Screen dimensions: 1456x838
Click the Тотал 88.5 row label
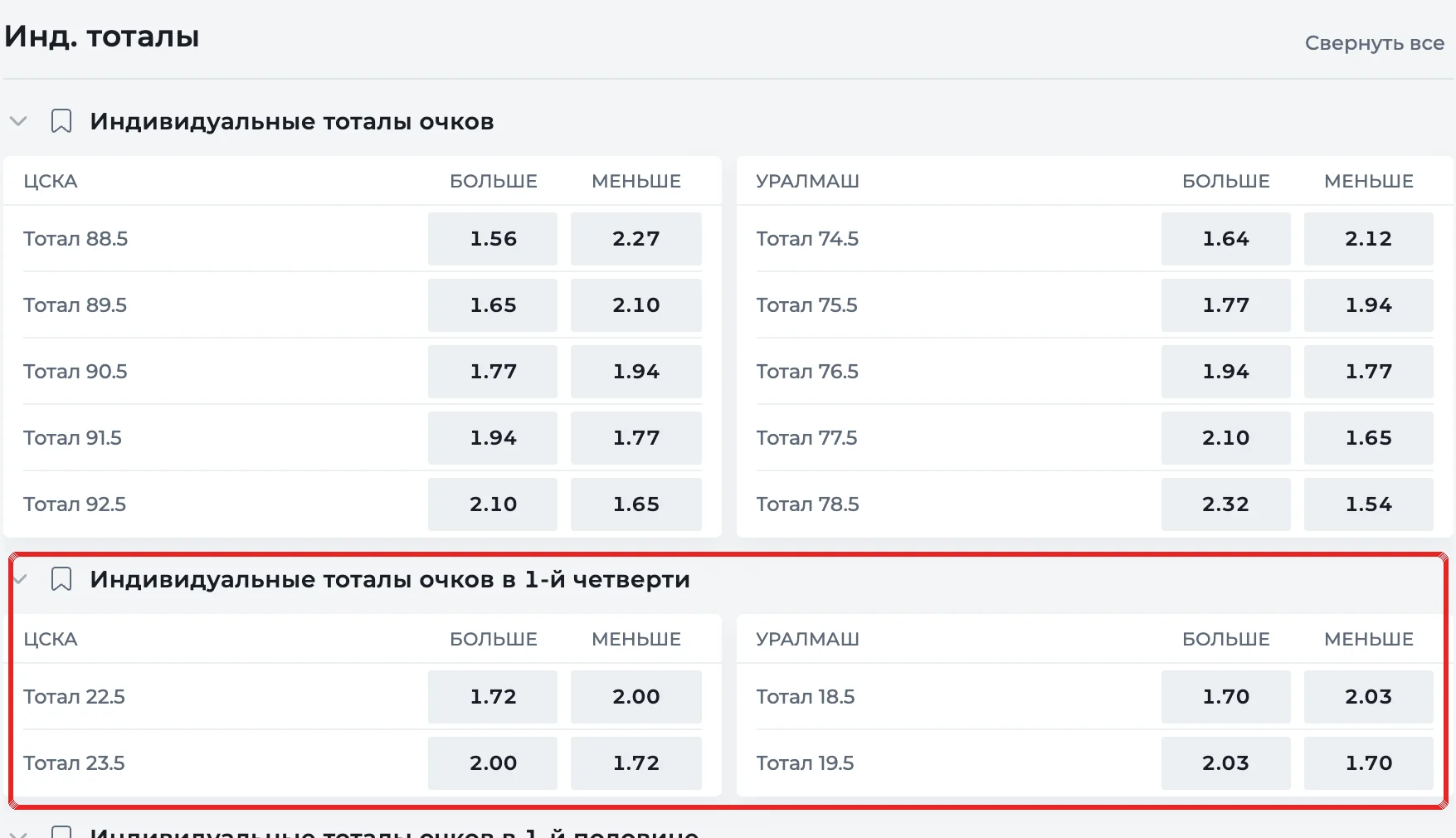[75, 239]
